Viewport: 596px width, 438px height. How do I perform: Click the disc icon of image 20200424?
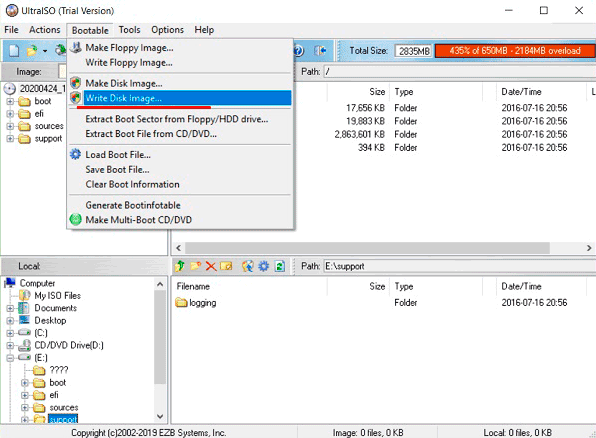click(10, 89)
